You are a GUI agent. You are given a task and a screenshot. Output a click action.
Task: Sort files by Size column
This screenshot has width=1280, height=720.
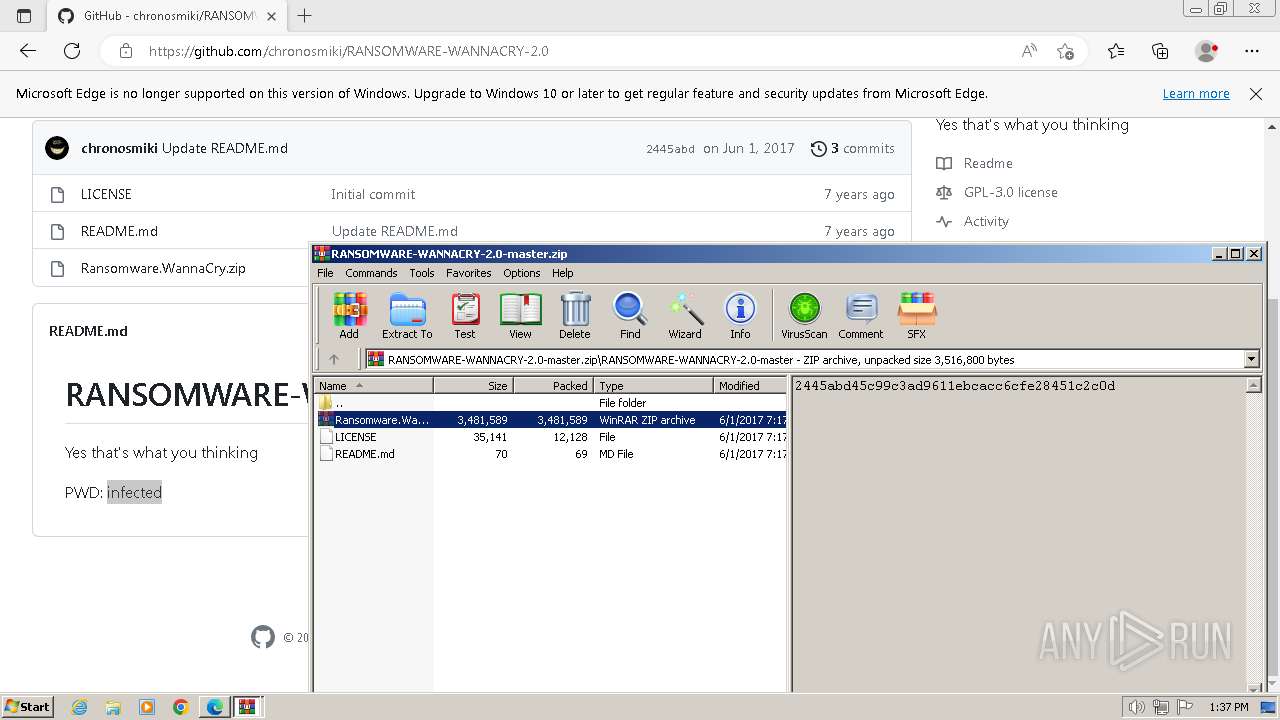(x=473, y=385)
